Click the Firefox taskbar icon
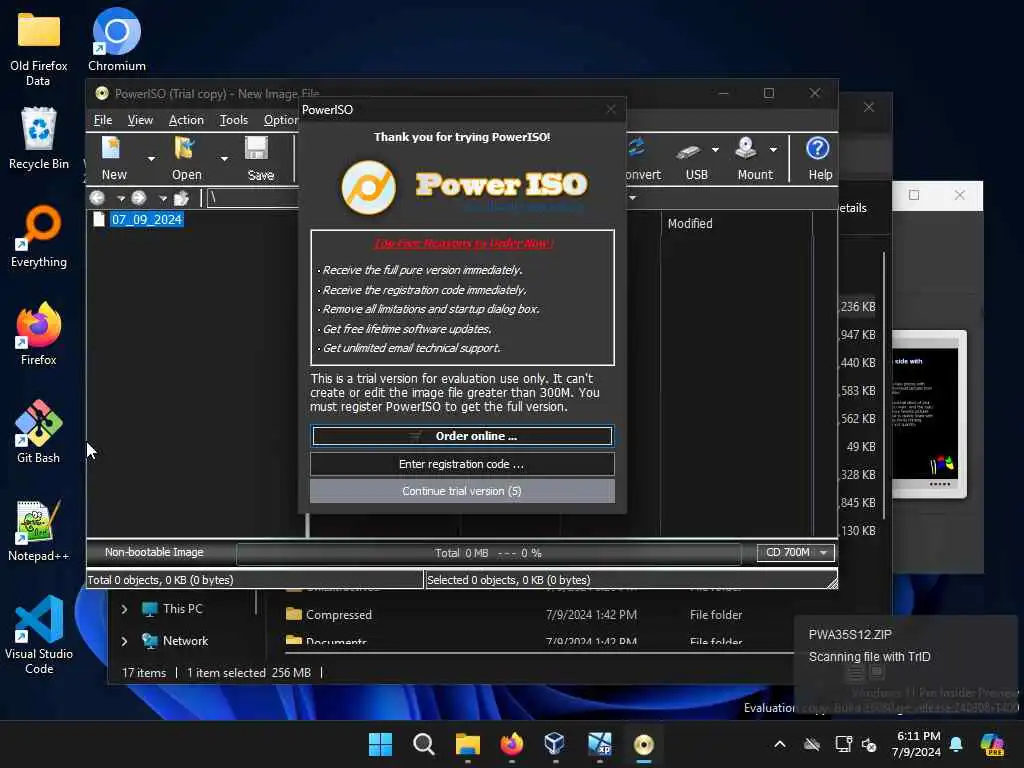 pyautogui.click(x=511, y=744)
